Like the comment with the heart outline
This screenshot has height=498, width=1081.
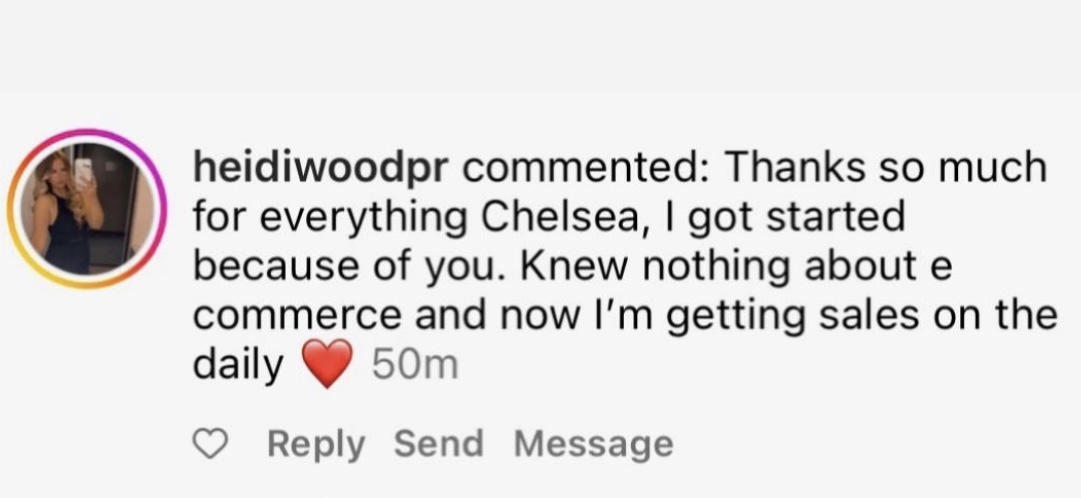(210, 444)
